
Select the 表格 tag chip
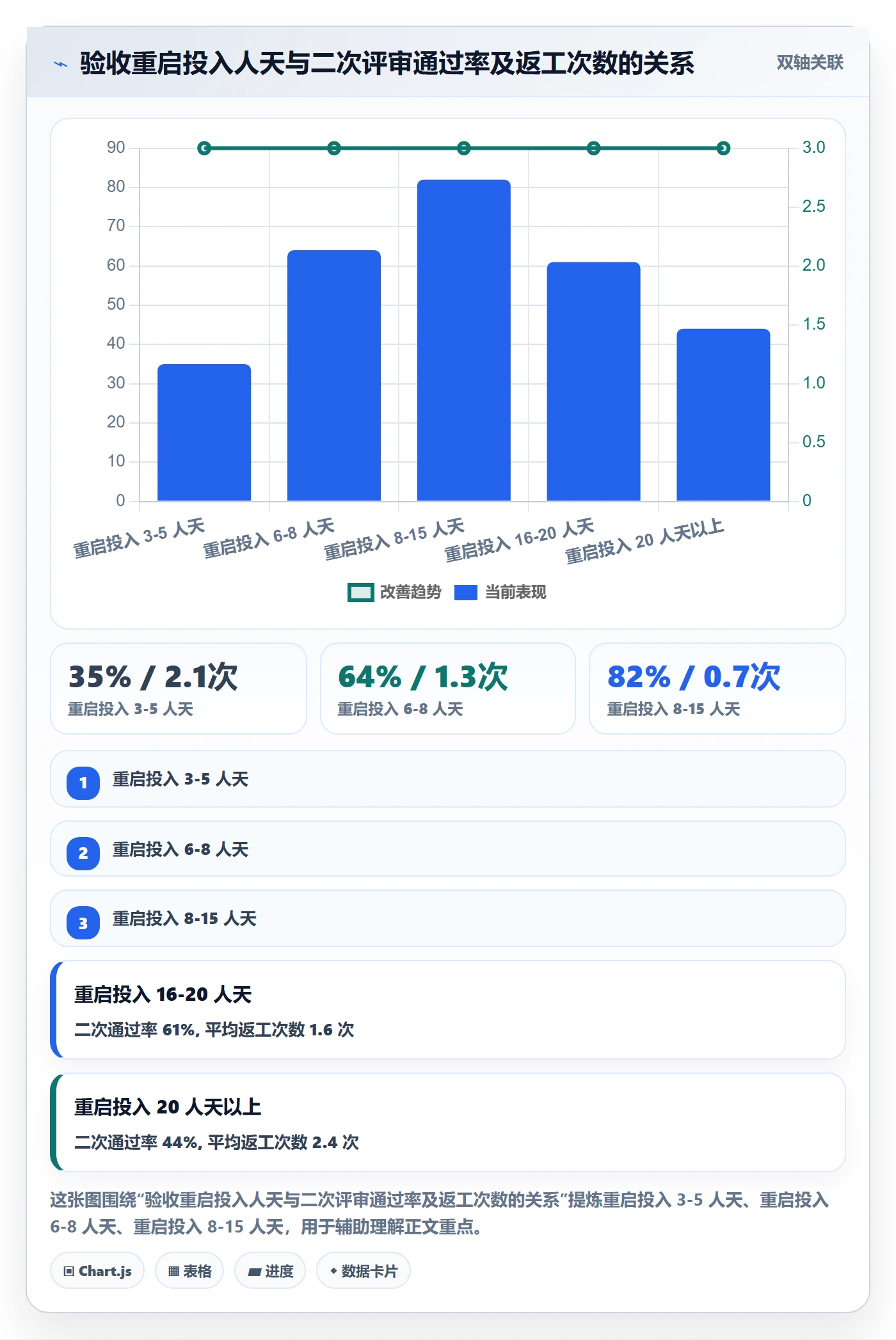pyautogui.click(x=189, y=1271)
